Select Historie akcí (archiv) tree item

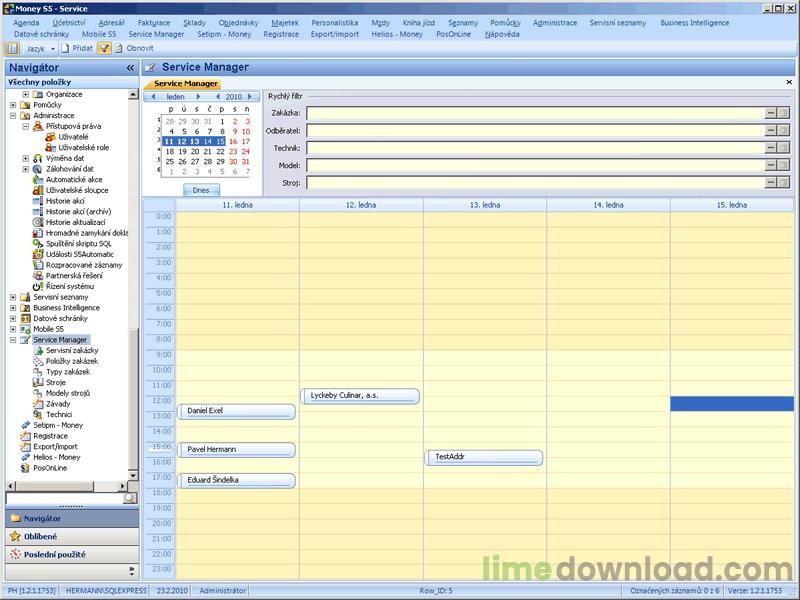click(x=78, y=212)
